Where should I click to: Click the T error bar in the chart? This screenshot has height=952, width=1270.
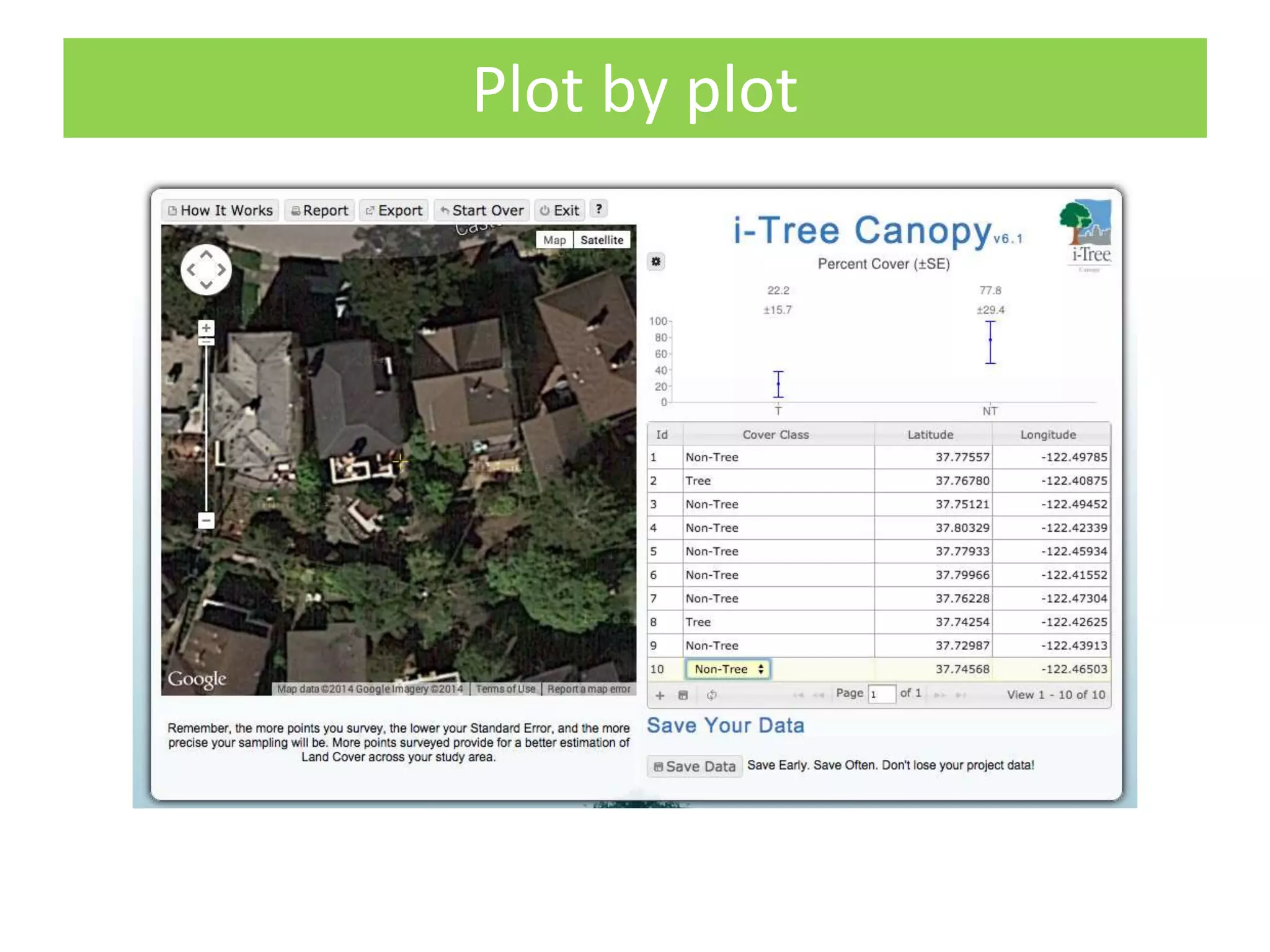tap(778, 384)
